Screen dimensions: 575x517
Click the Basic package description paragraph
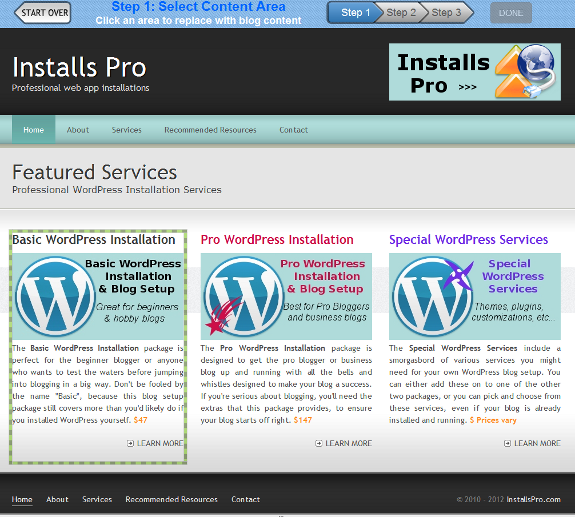(x=98, y=384)
